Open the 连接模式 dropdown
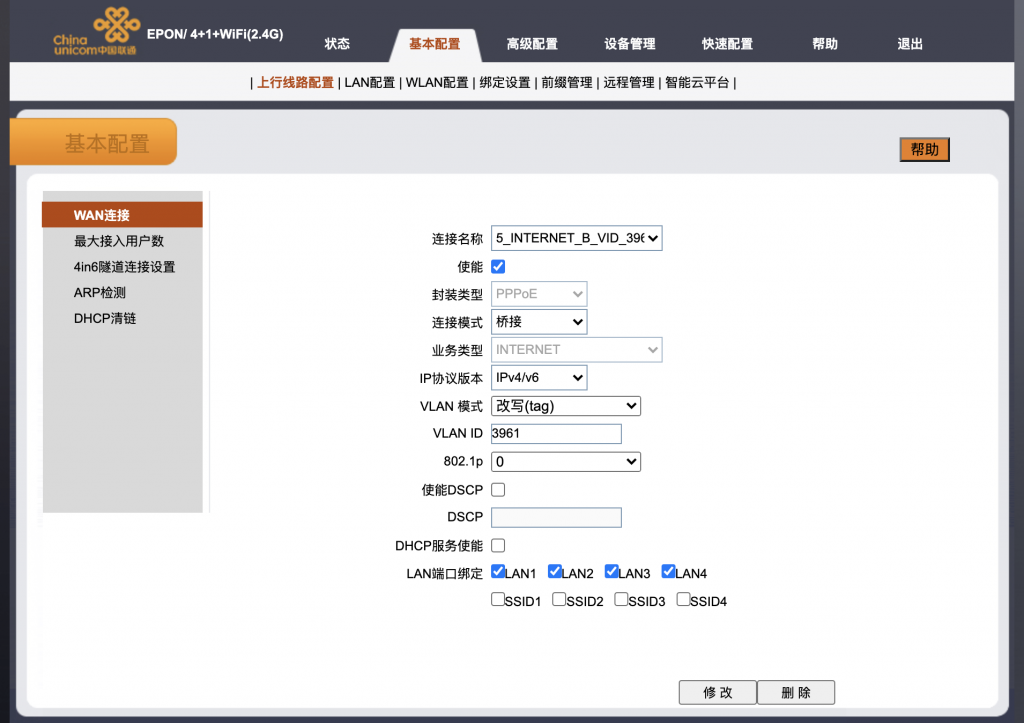The width and height of the screenshot is (1024, 723). coord(539,322)
